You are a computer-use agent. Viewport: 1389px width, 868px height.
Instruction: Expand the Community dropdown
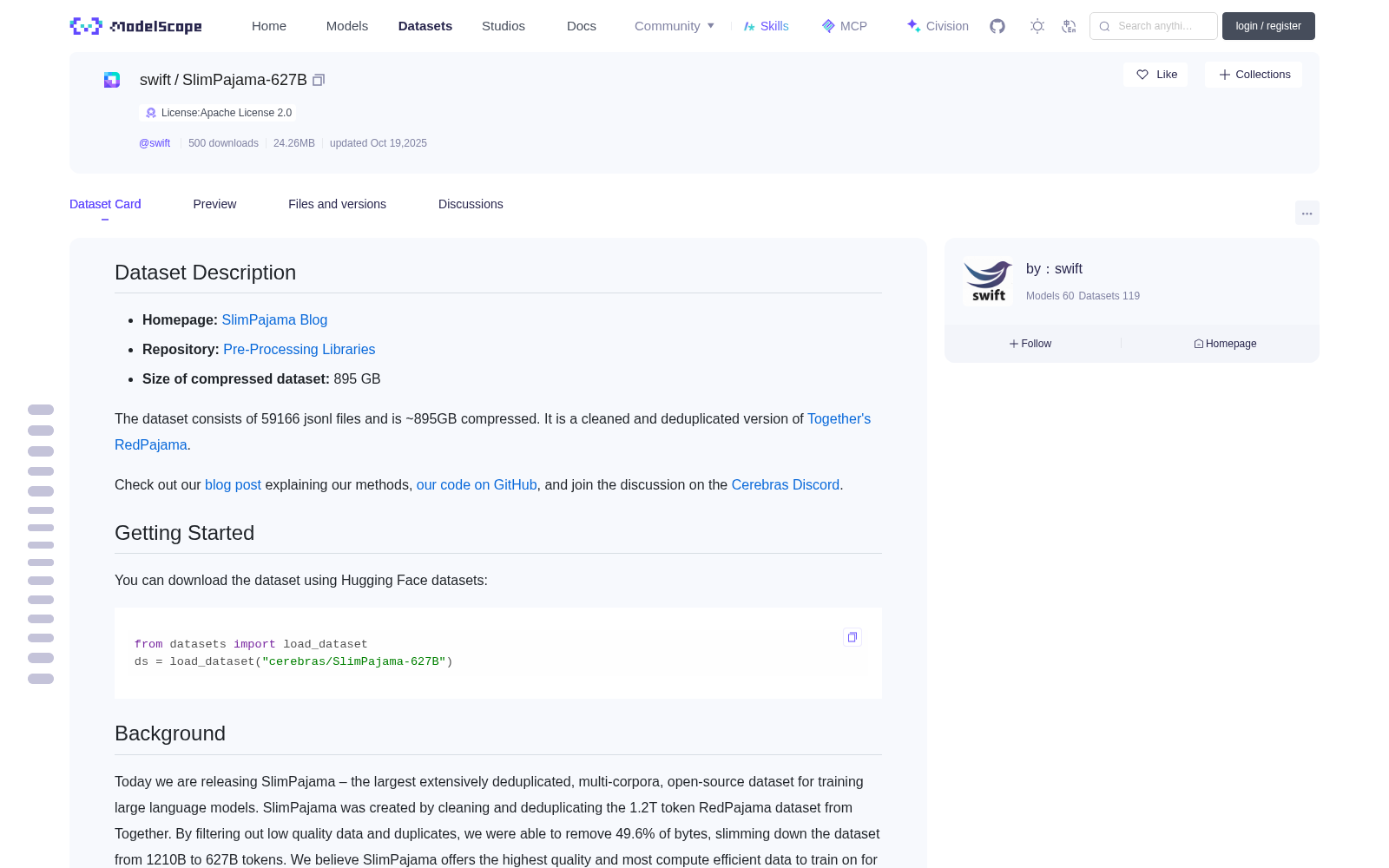[675, 26]
